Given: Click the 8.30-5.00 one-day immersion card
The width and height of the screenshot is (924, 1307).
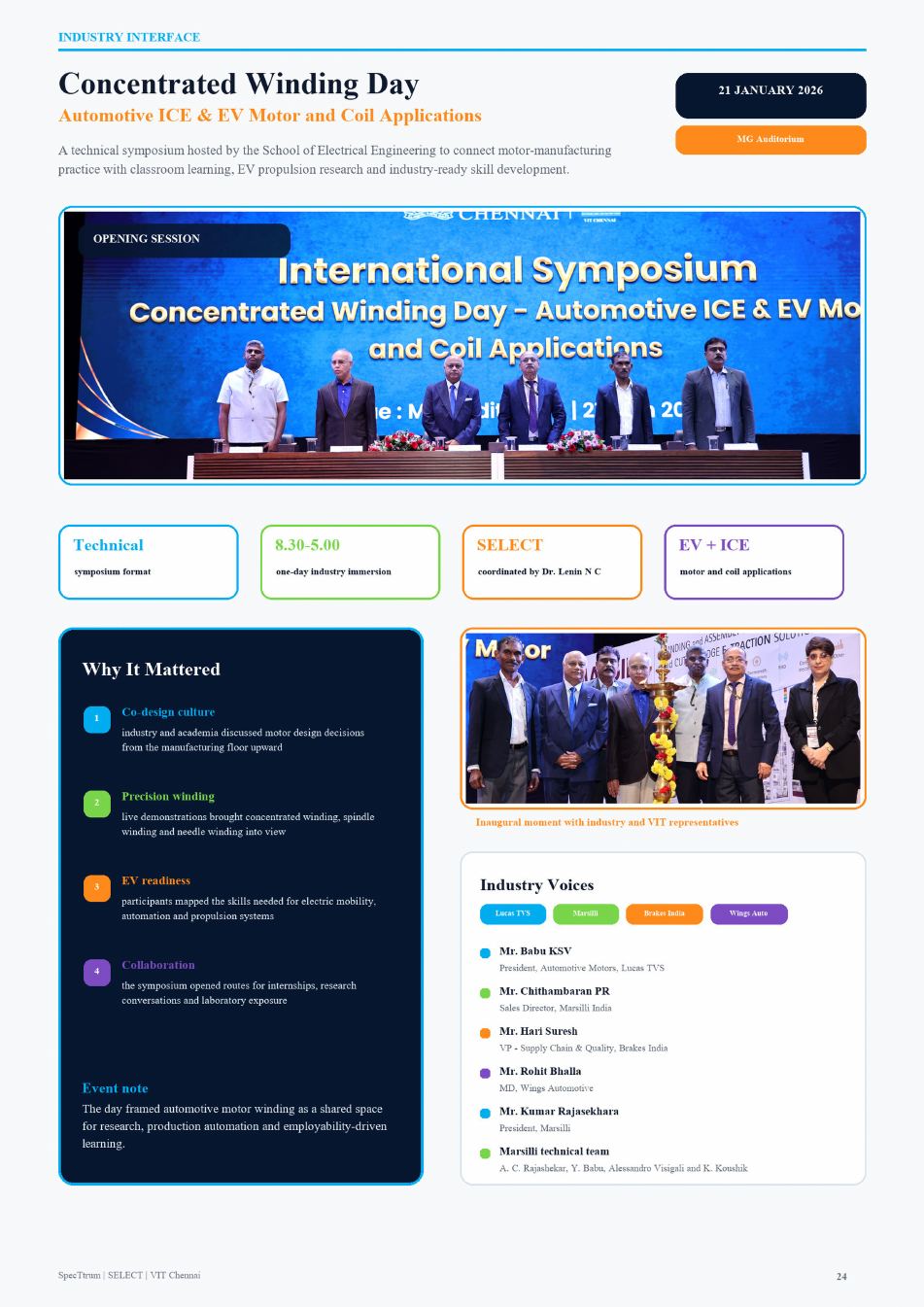Looking at the screenshot, I should click(350, 562).
